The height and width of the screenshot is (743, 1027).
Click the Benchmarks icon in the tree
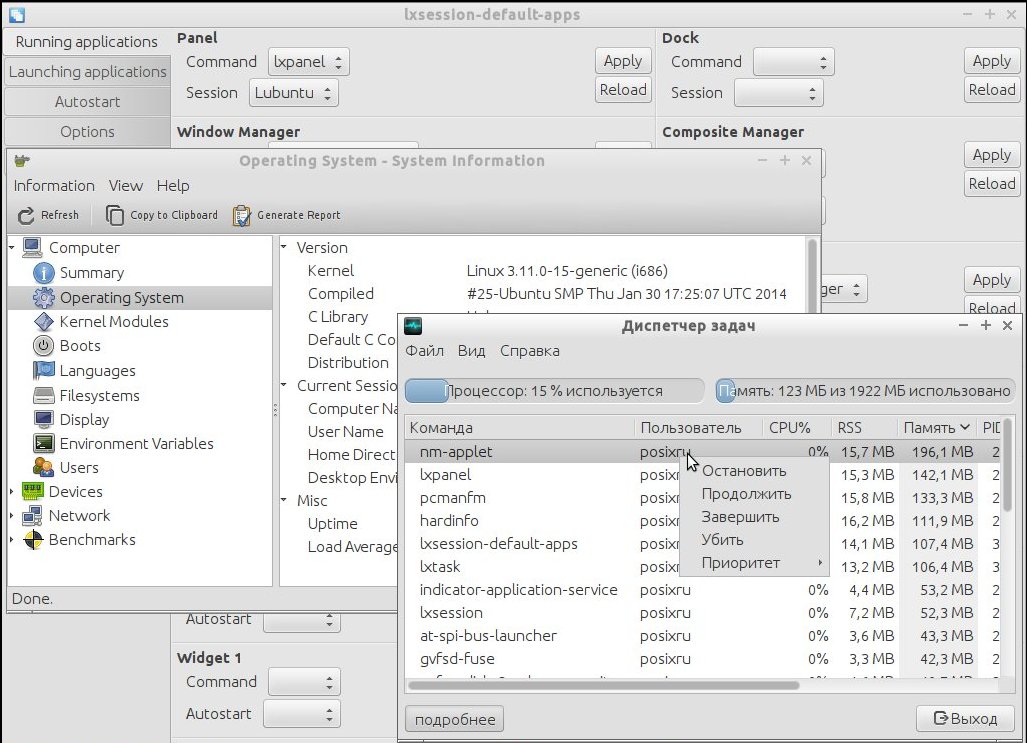(33, 540)
